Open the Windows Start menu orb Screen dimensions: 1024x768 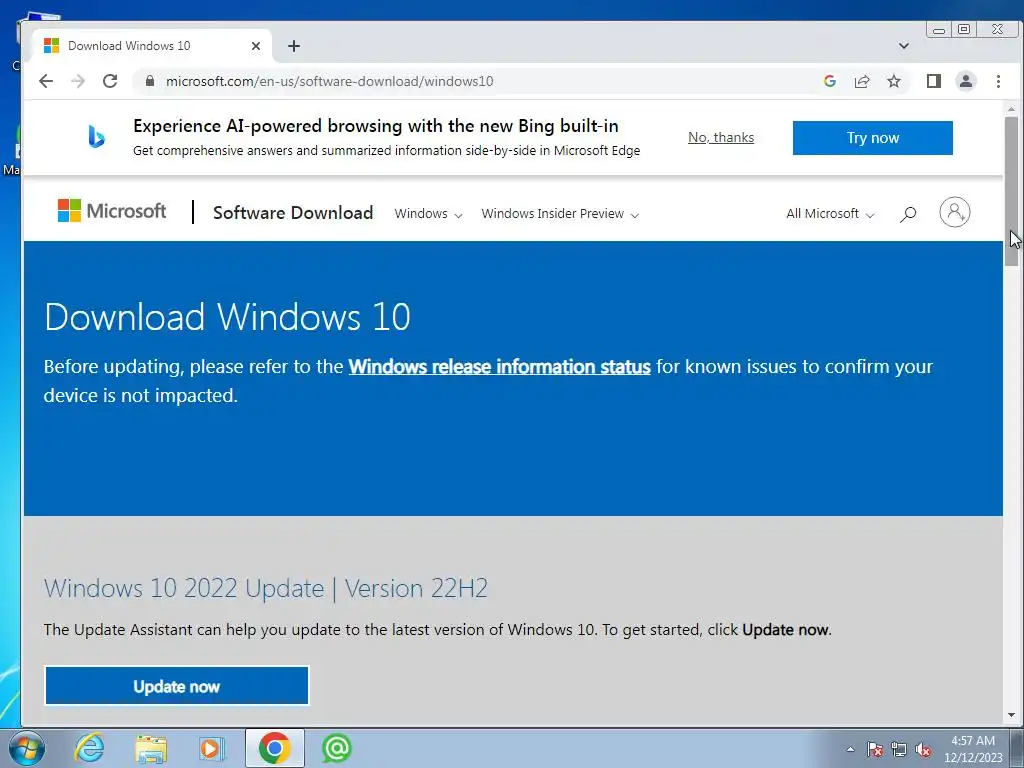[x=27, y=748]
